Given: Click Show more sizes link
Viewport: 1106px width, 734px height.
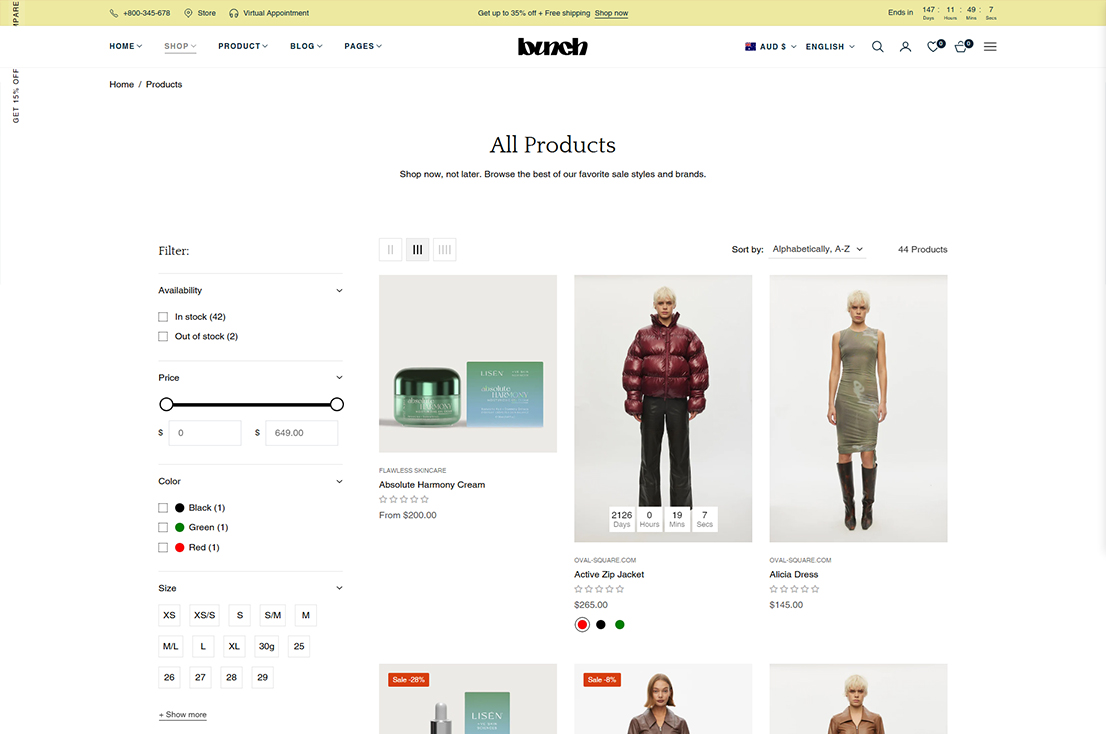Looking at the screenshot, I should pyautogui.click(x=182, y=715).
